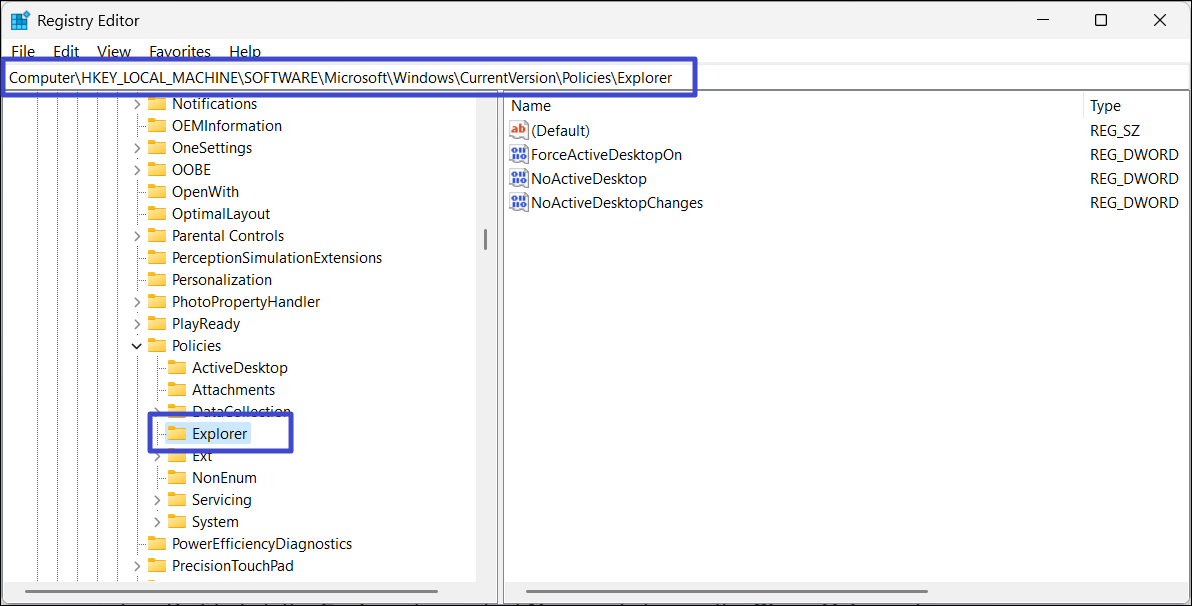Select the NoActiveDesktopChanges value name
Screen dimensions: 1192x606
(617, 204)
